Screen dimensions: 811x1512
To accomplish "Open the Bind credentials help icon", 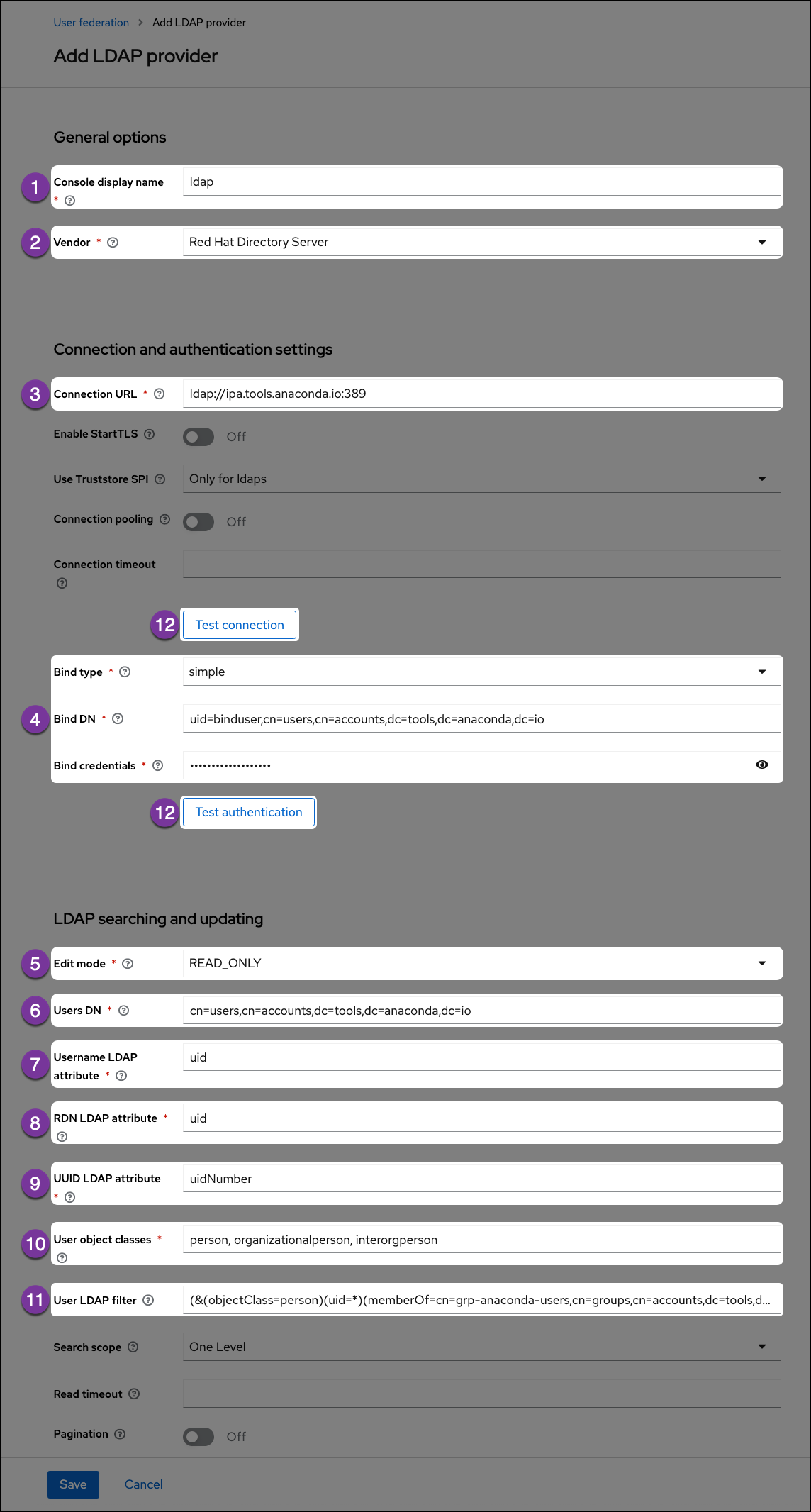I will click(158, 765).
